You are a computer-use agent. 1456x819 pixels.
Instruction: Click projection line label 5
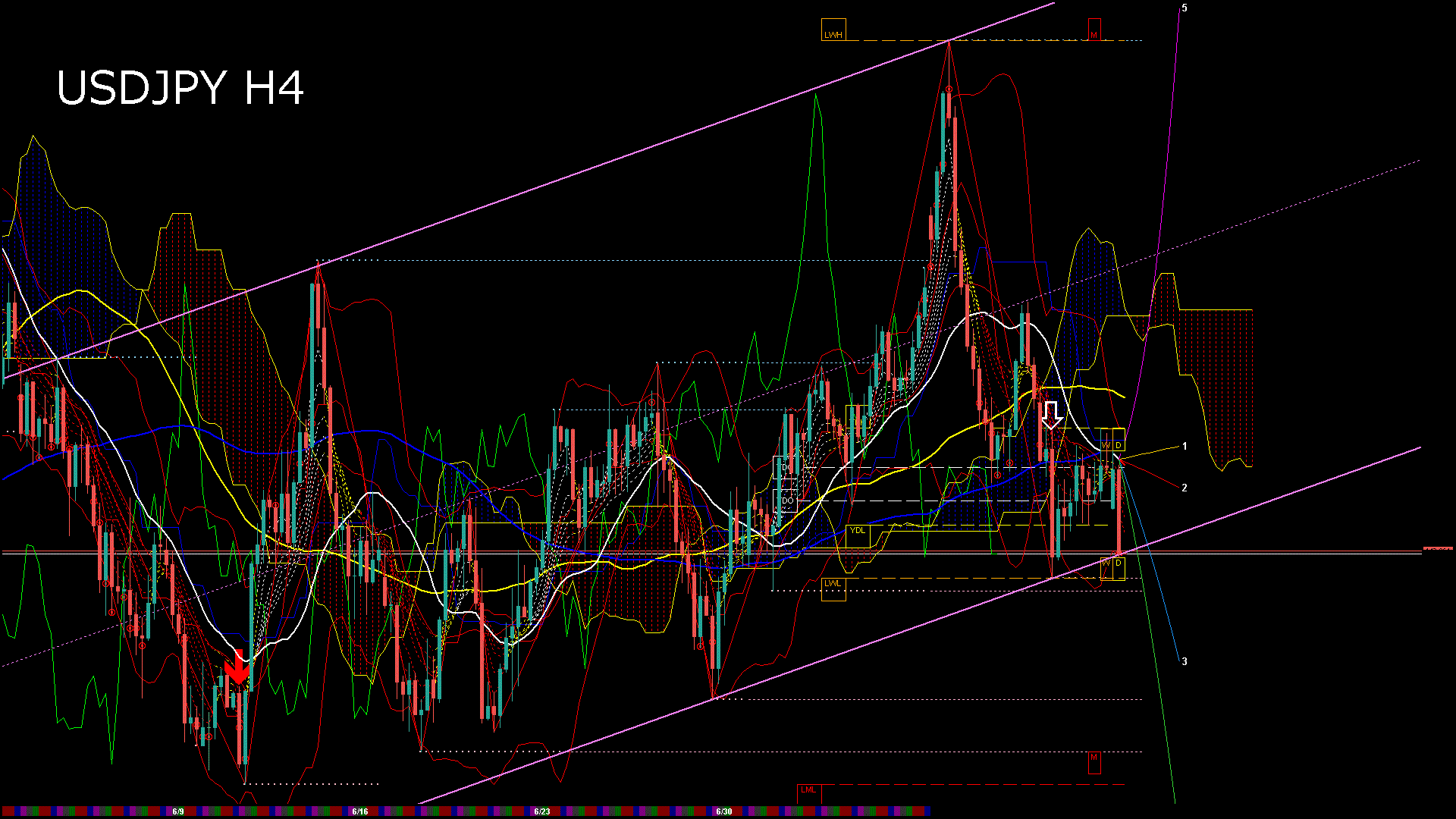(x=1185, y=8)
